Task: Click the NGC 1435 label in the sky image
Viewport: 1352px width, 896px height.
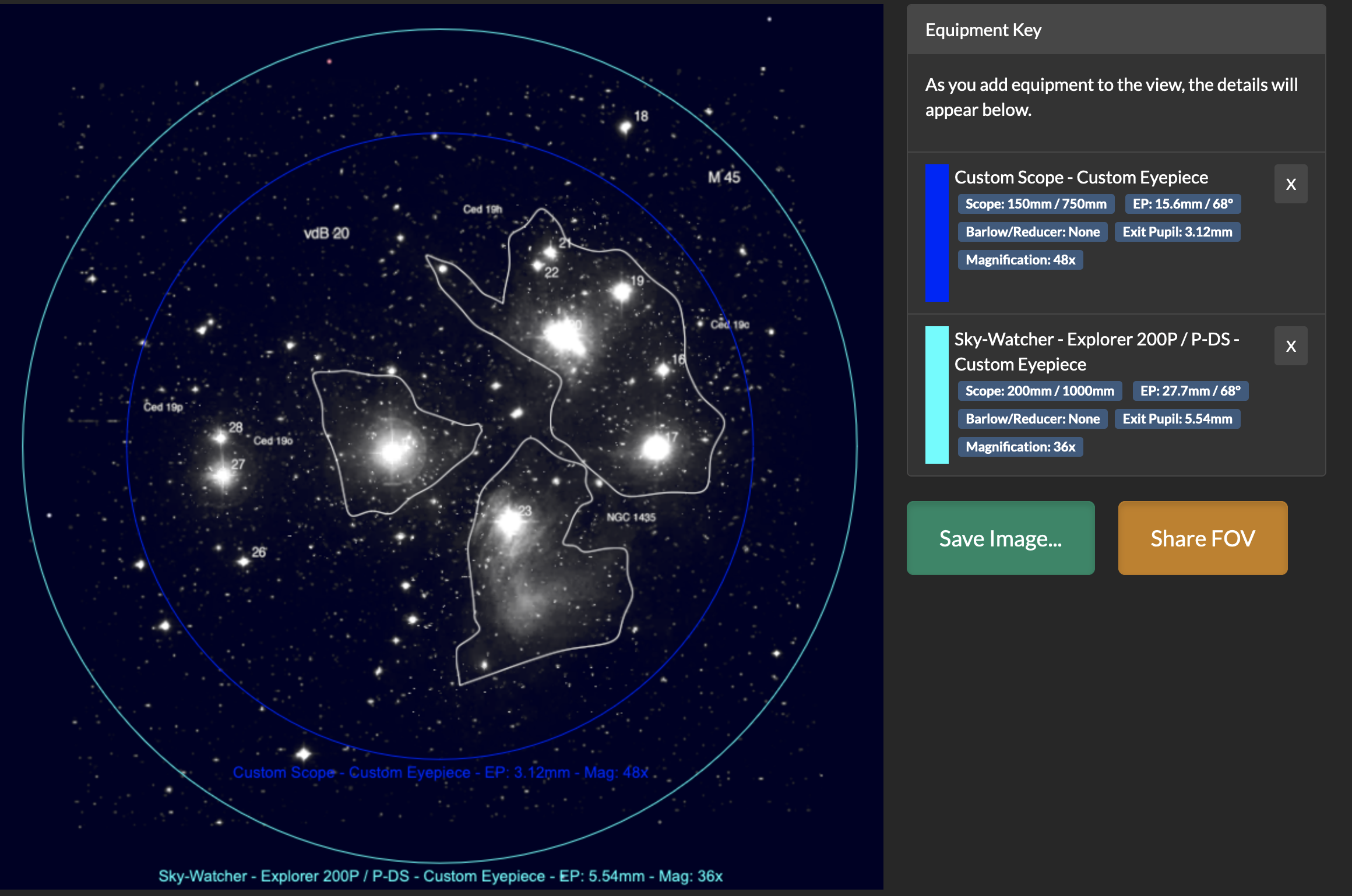Action: [x=631, y=517]
